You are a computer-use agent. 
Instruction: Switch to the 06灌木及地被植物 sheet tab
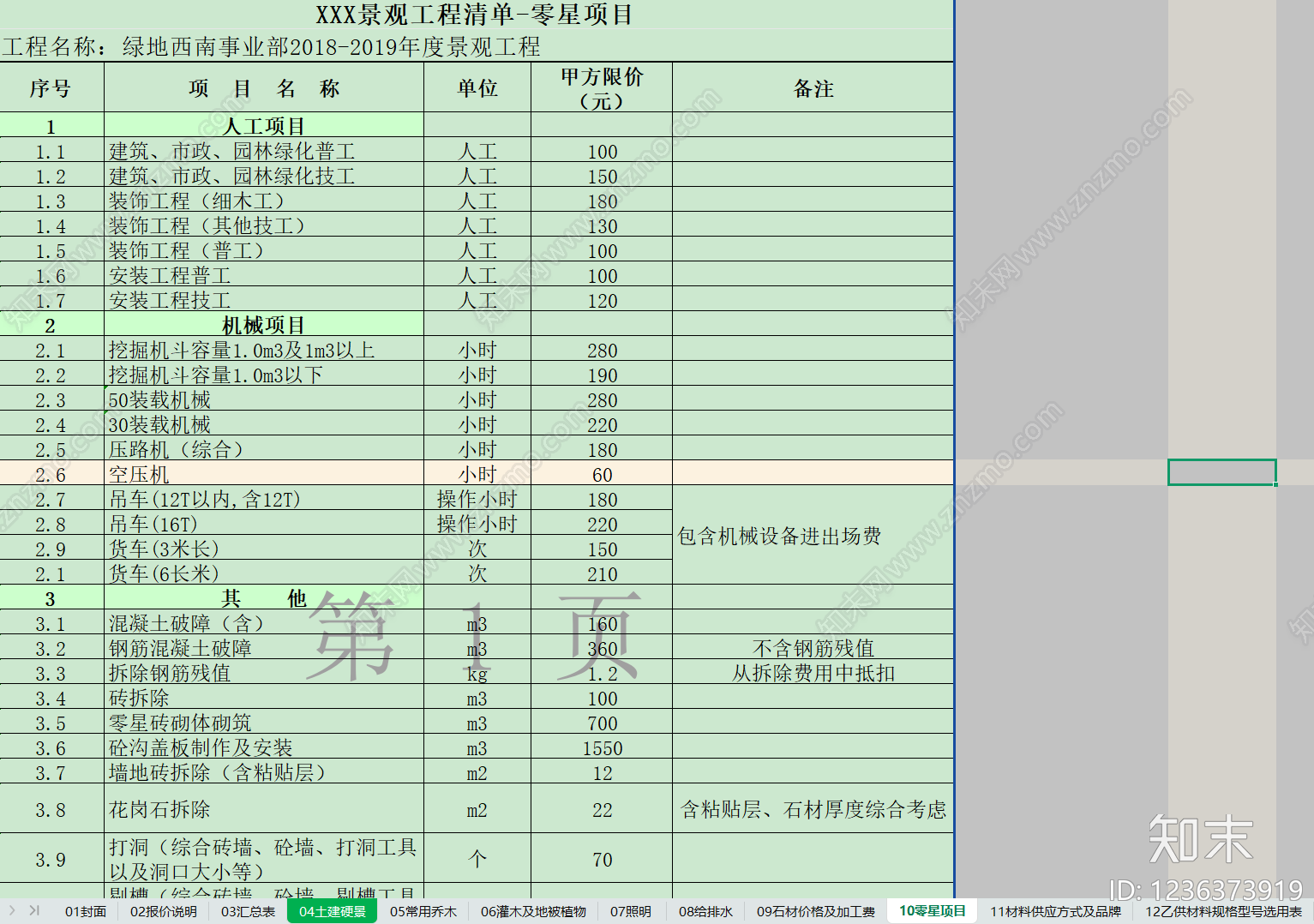[x=533, y=911]
